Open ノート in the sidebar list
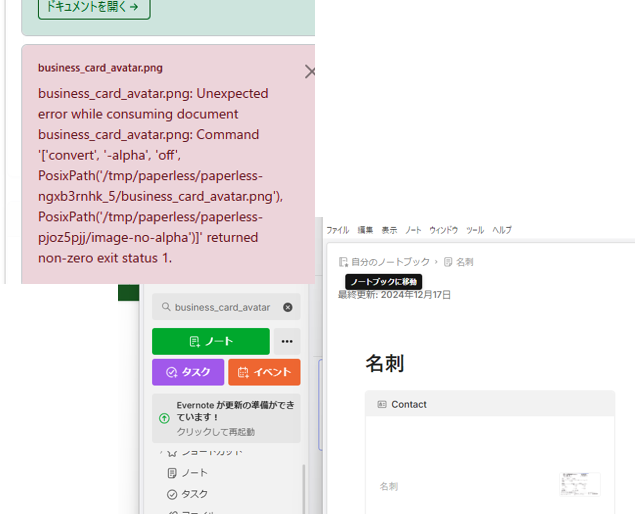 (x=194, y=473)
